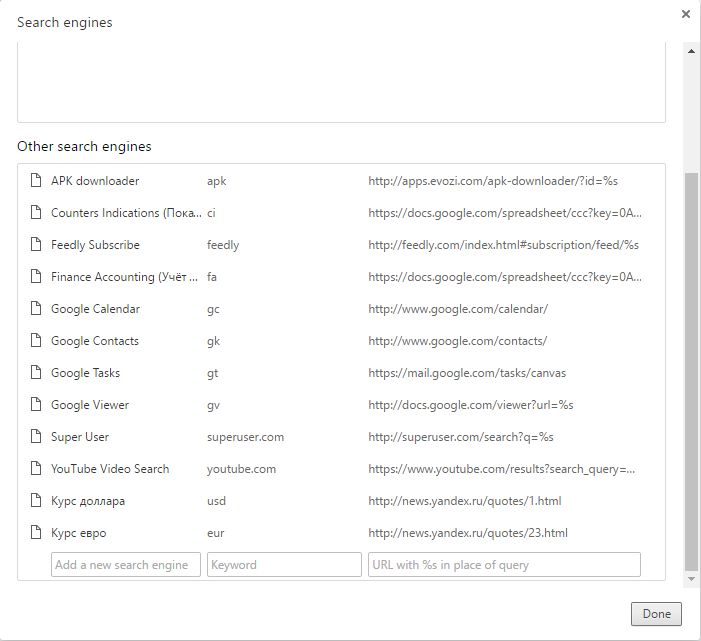Click the feedly keyword

(223, 245)
